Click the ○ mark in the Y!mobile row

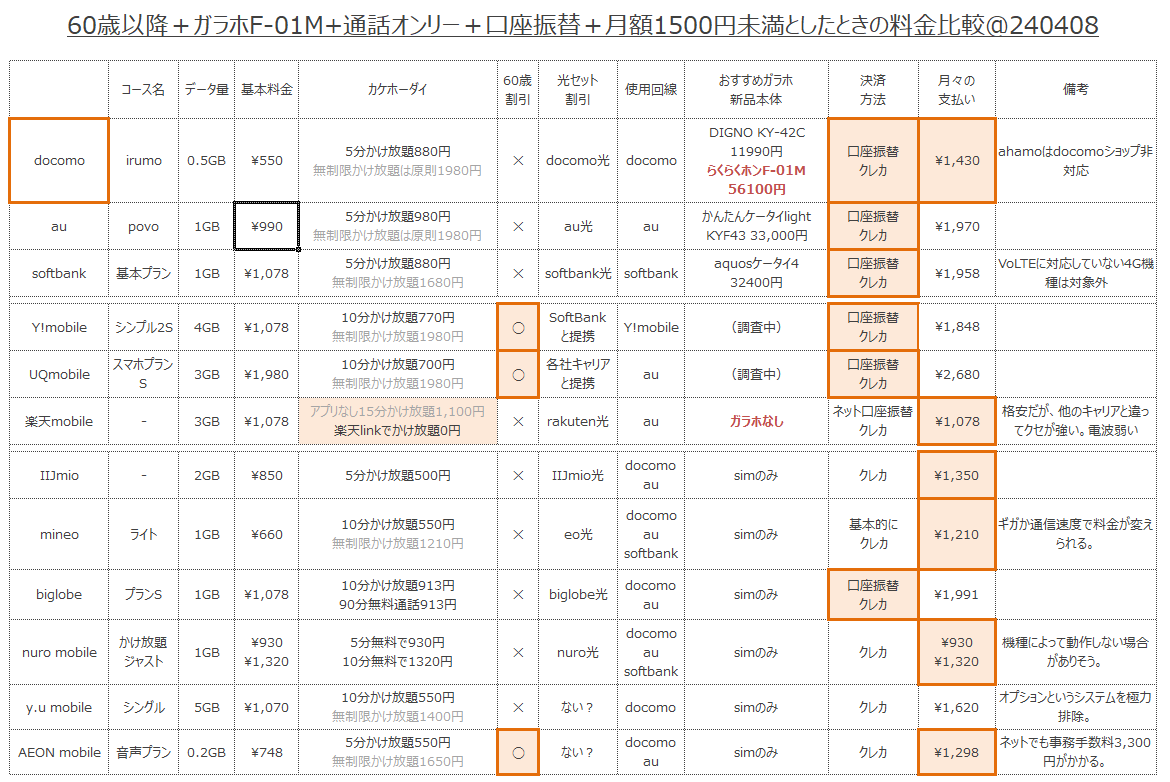tap(518, 327)
